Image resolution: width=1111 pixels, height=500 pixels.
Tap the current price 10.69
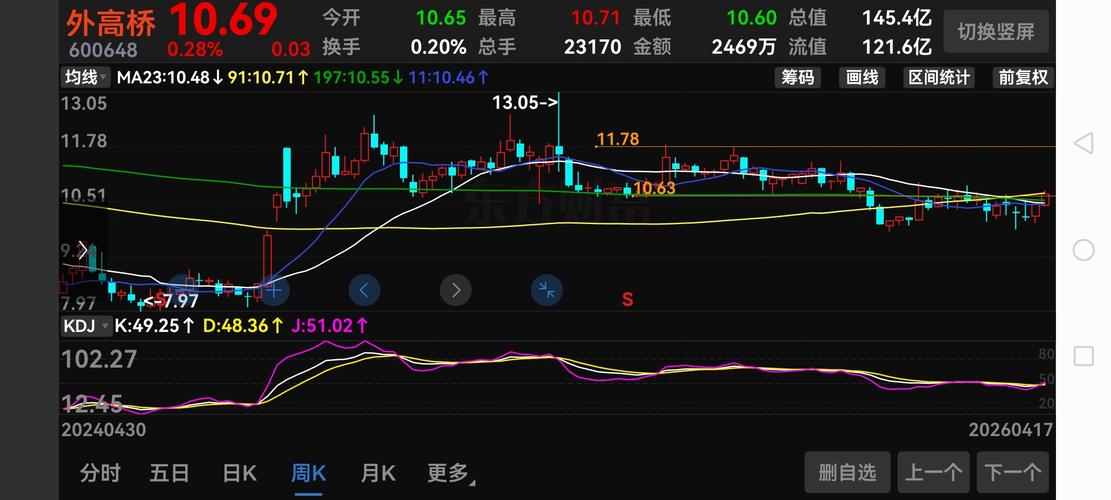click(222, 19)
